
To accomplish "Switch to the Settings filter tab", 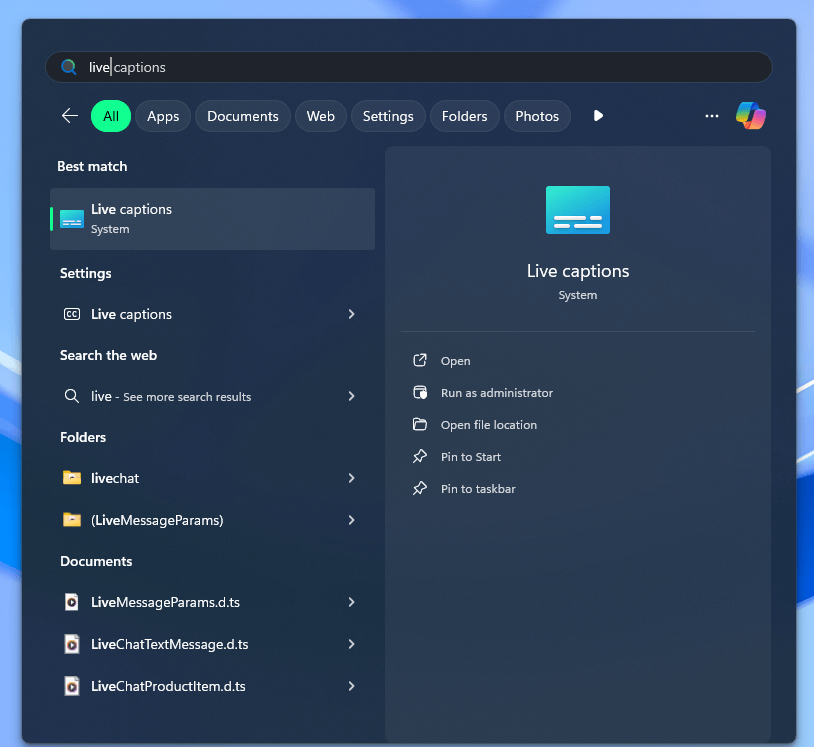I will point(388,116).
